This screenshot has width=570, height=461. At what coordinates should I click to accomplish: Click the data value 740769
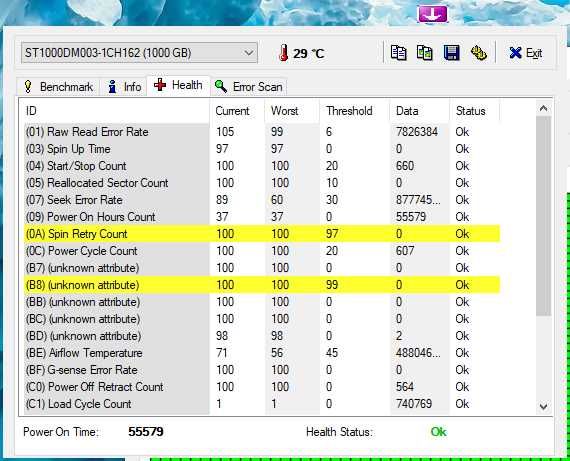[414, 404]
